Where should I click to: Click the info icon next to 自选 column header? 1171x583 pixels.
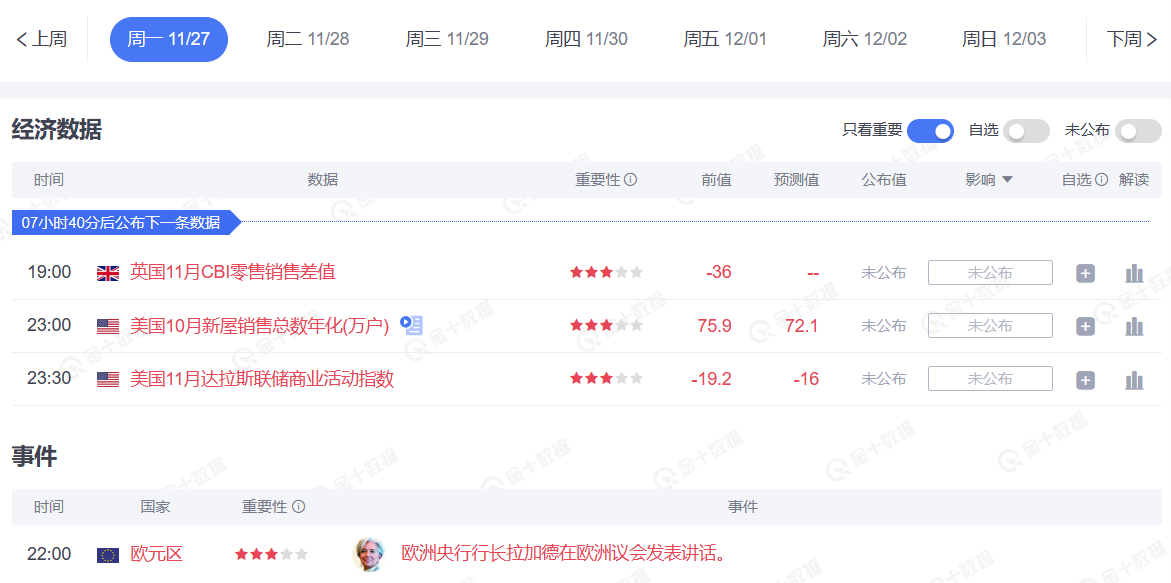(x=1101, y=179)
